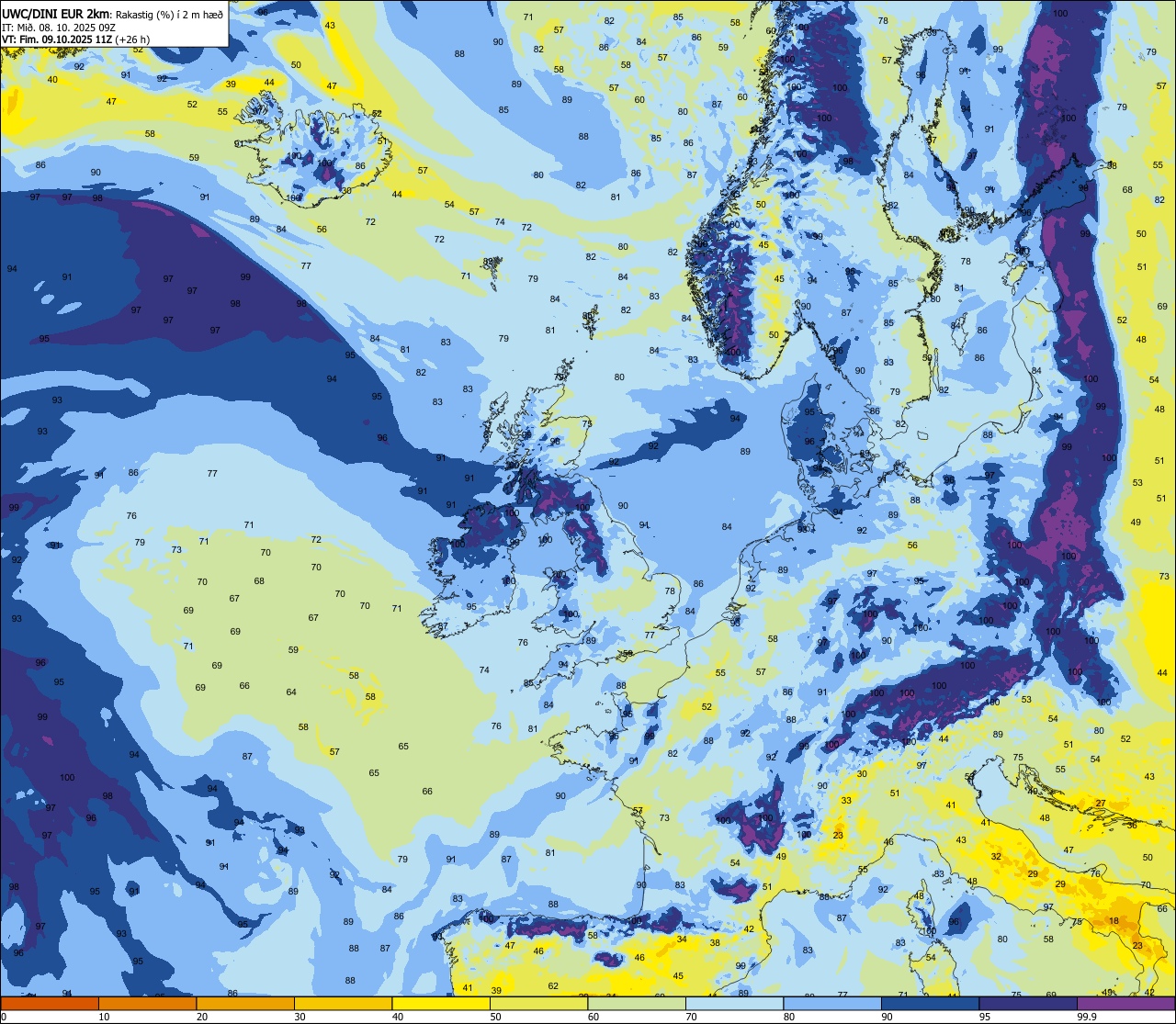The image size is (1176, 1024).
Task: Click the '99.9' legend tick label
Action: point(1088,1017)
